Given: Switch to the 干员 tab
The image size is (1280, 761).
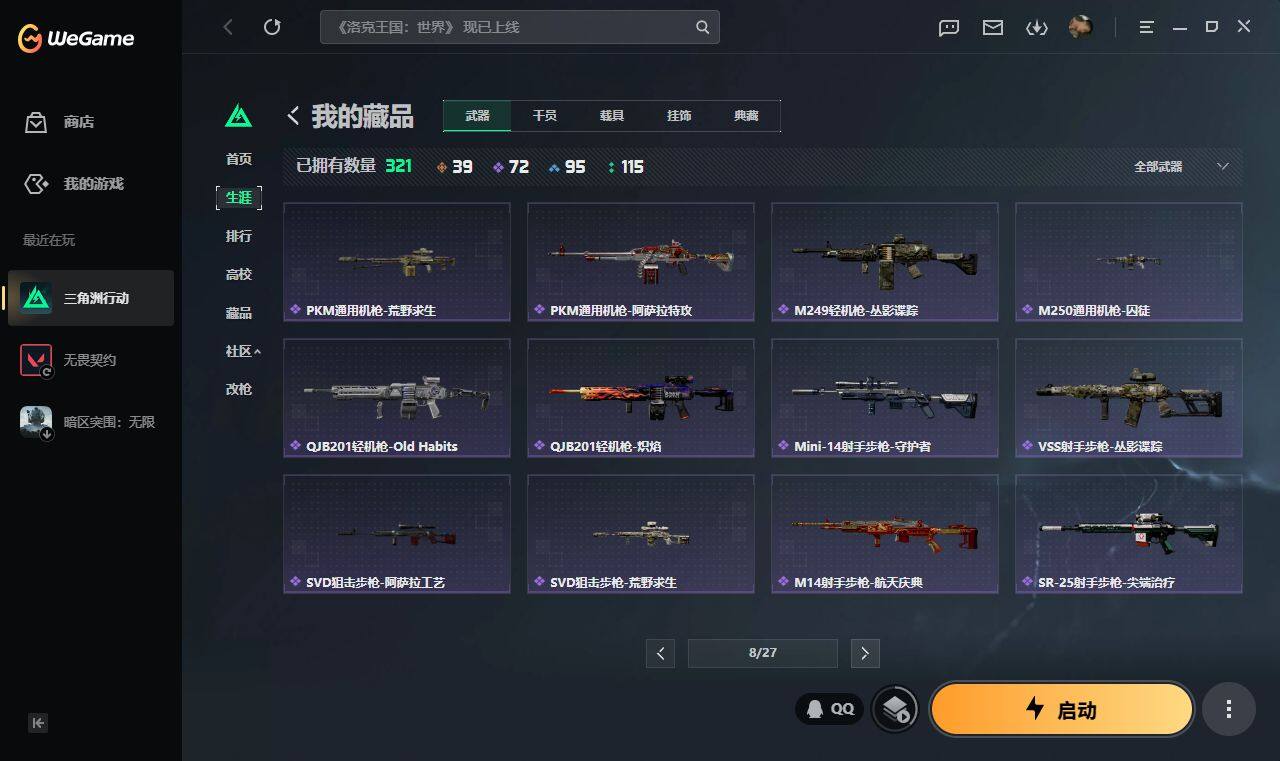Looking at the screenshot, I should [545, 116].
